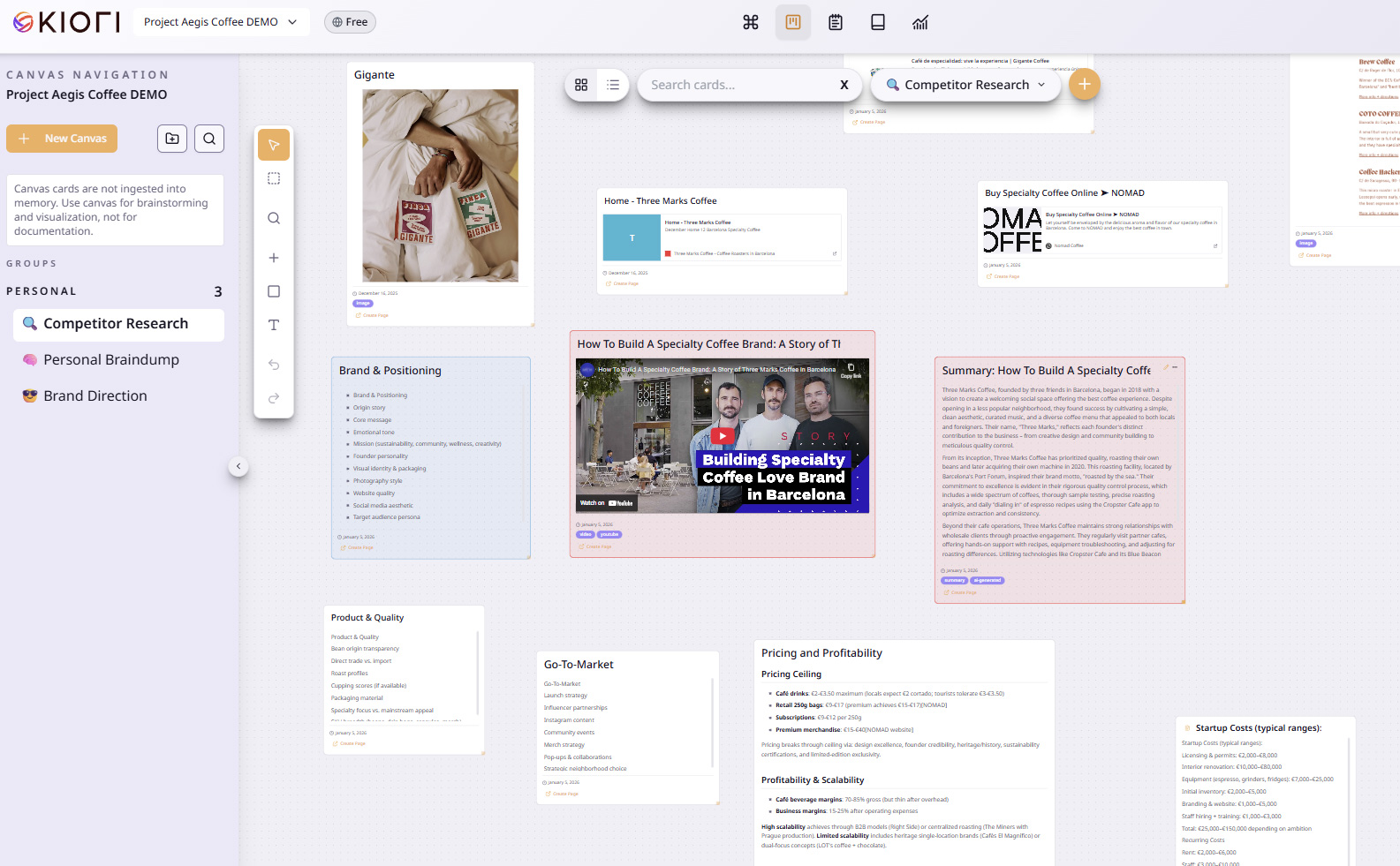
Task: Click the add-folder group icon in sidebar
Action: [172, 139]
